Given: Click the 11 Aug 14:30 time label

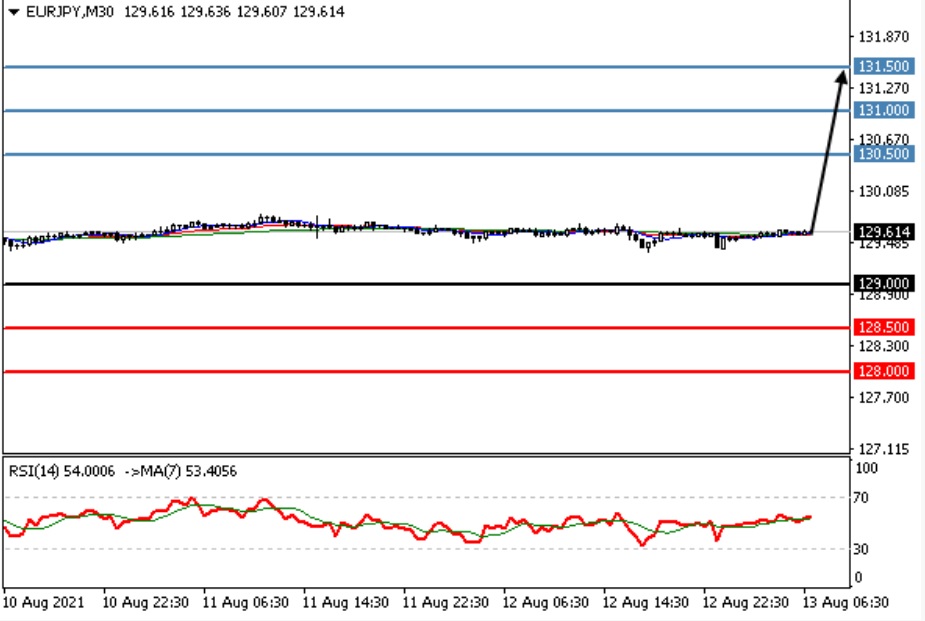Looking at the screenshot, I should pyautogui.click(x=345, y=603).
